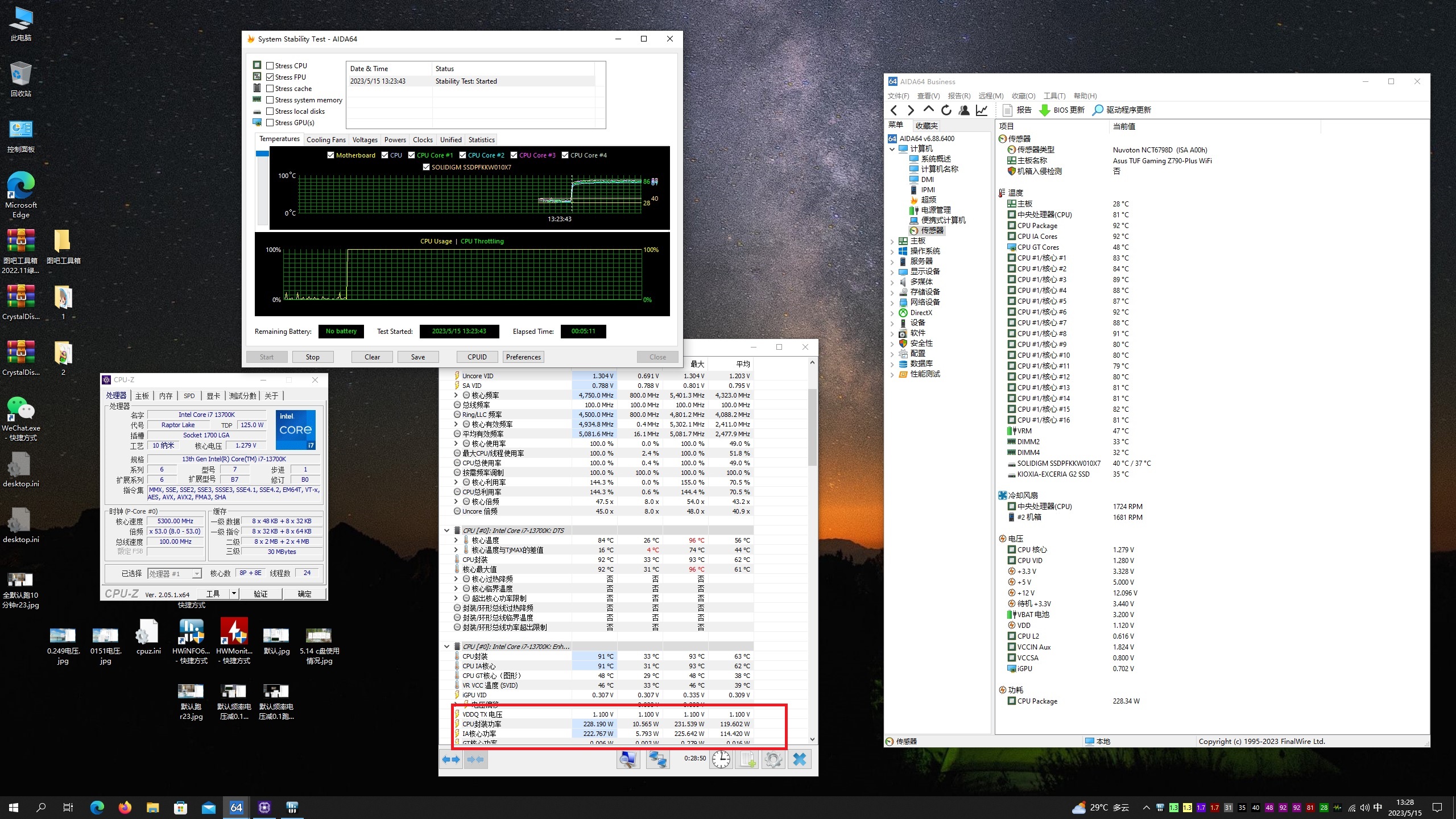The image size is (1456, 819).
Task: Expand the 主板 tree node in AIDA64
Action: click(x=892, y=241)
